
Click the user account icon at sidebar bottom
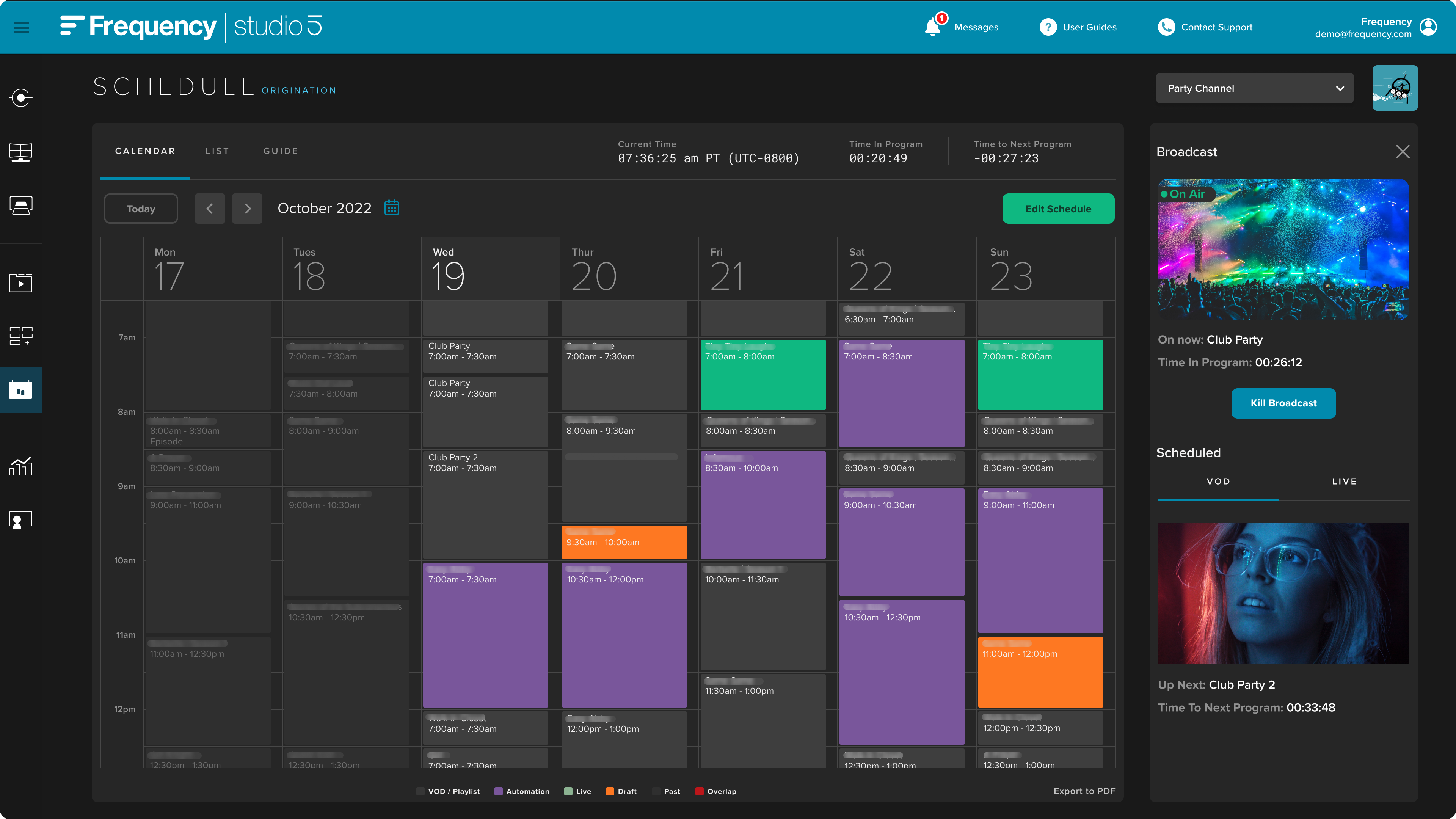click(x=21, y=519)
